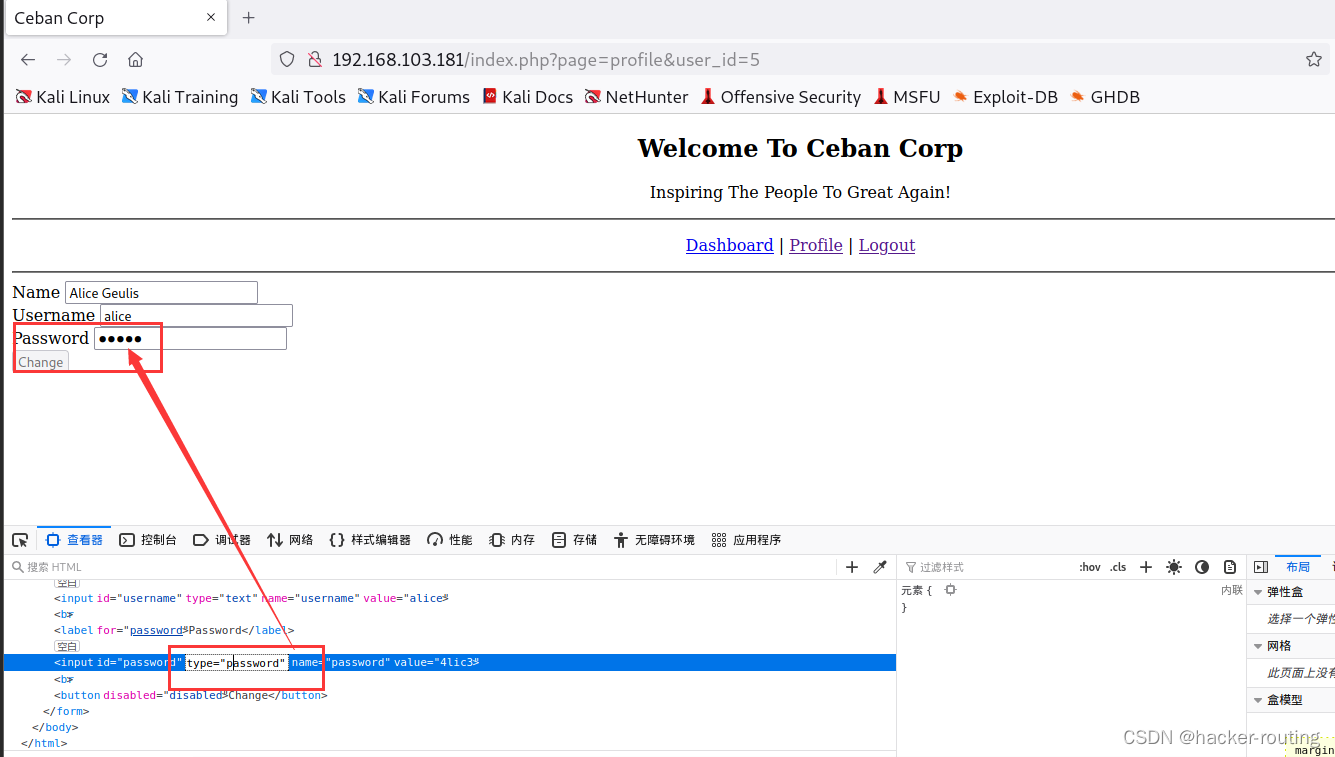Open the GHDB bookmark

point(1104,97)
